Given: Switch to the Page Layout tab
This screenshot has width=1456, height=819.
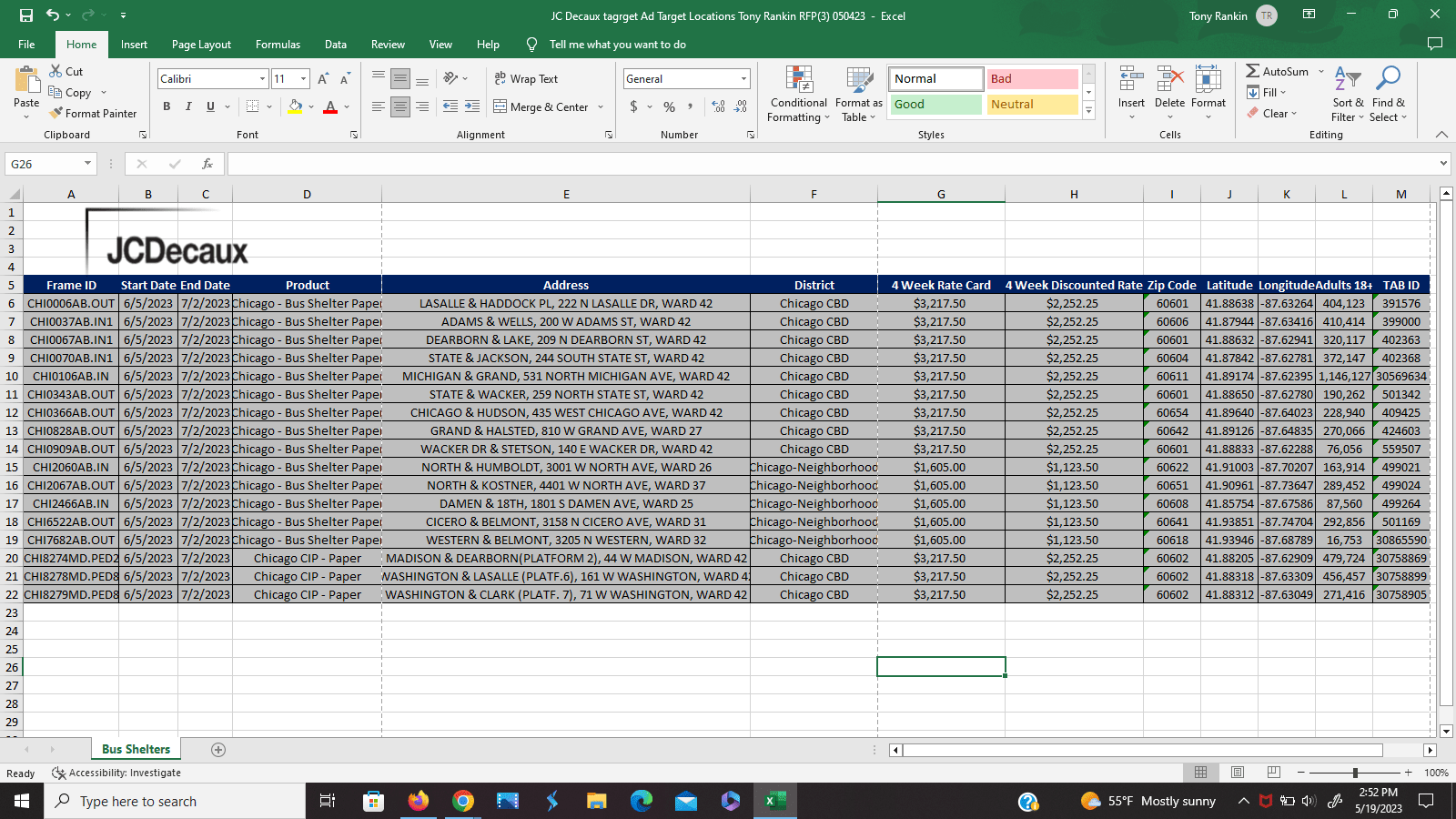Looking at the screenshot, I should click(x=201, y=45).
